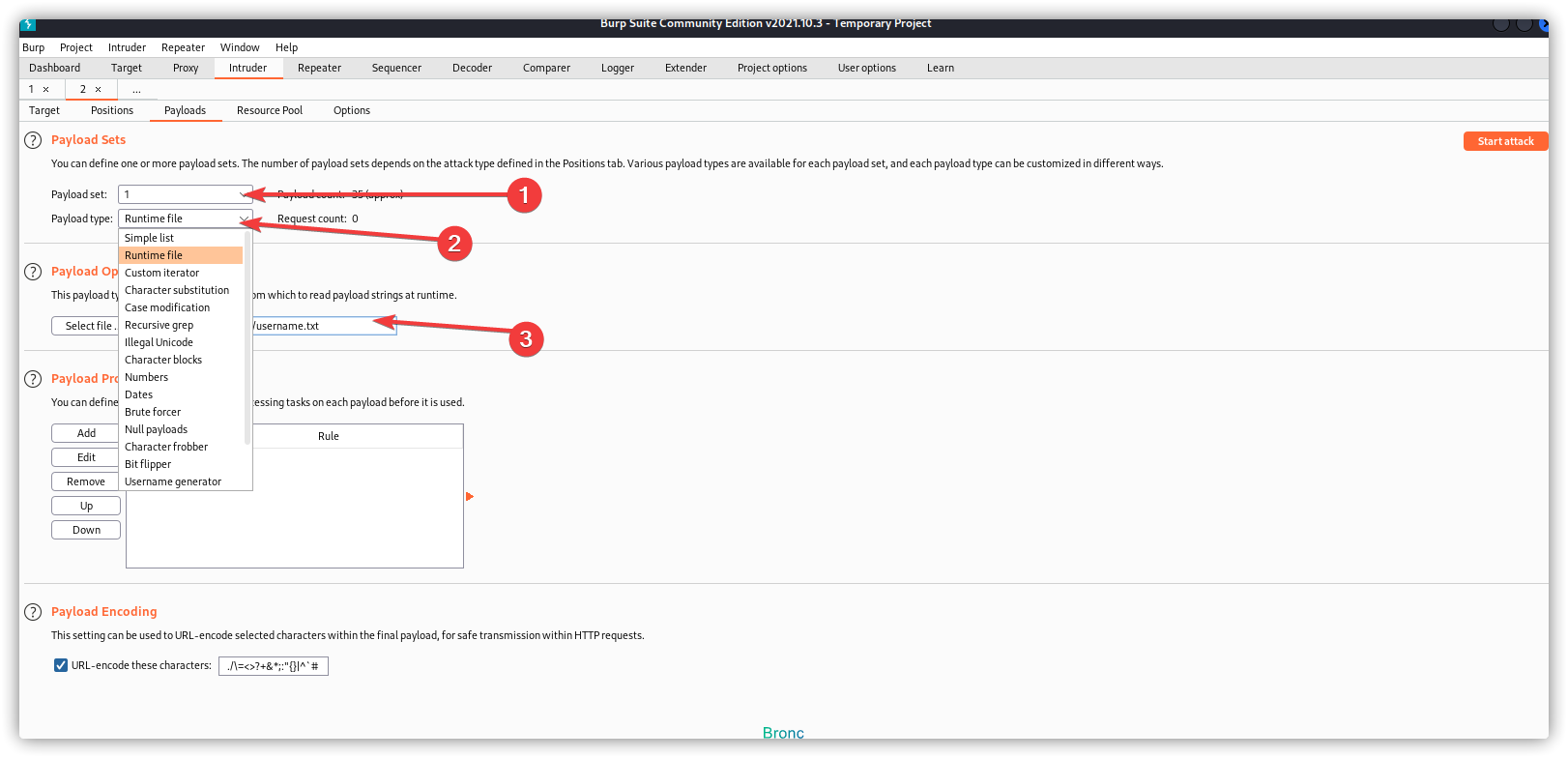The width and height of the screenshot is (1568, 758).
Task: Click the Burp Suite logo icon in title bar
Action: [x=28, y=24]
